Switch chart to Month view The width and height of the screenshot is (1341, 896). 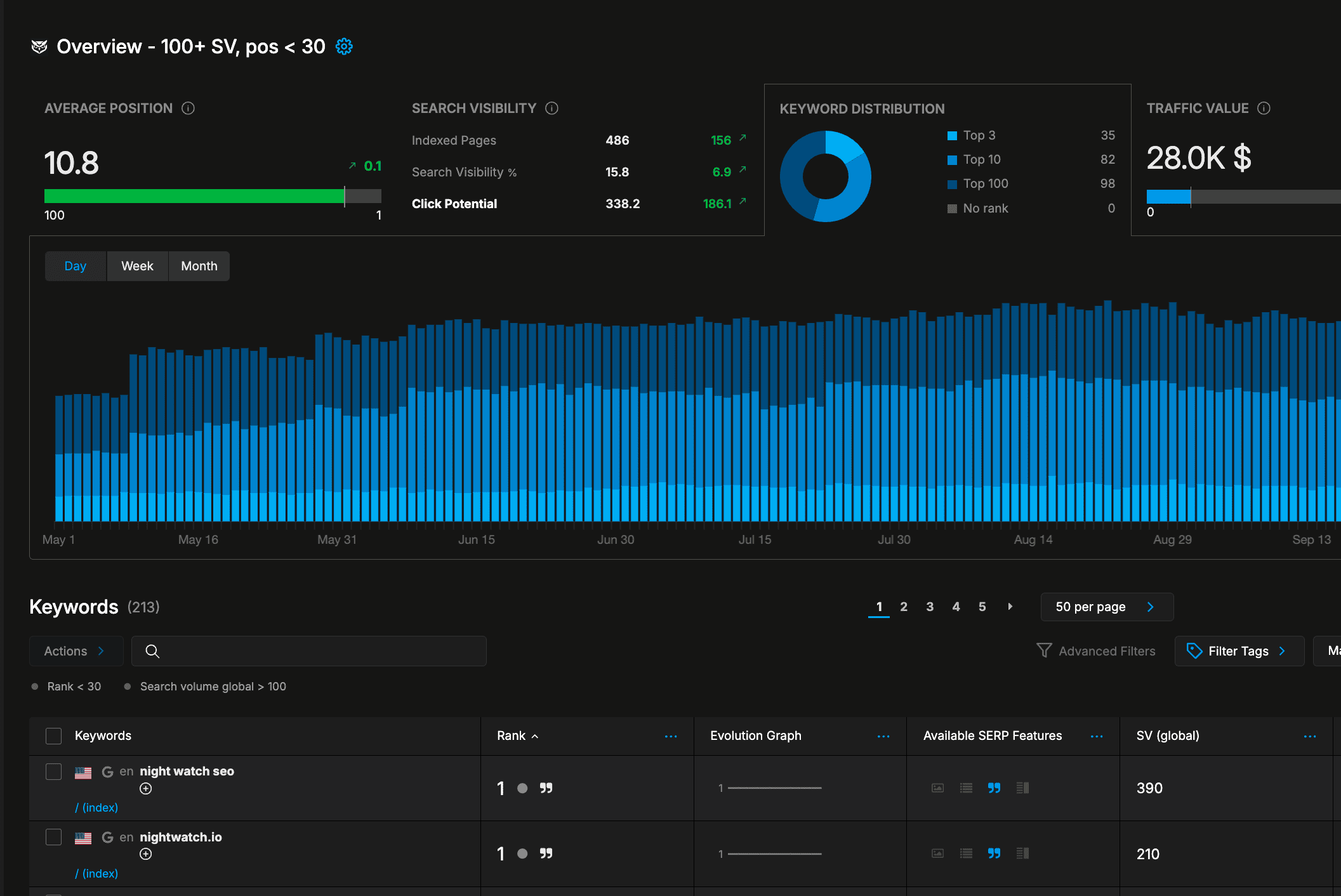pyautogui.click(x=199, y=266)
